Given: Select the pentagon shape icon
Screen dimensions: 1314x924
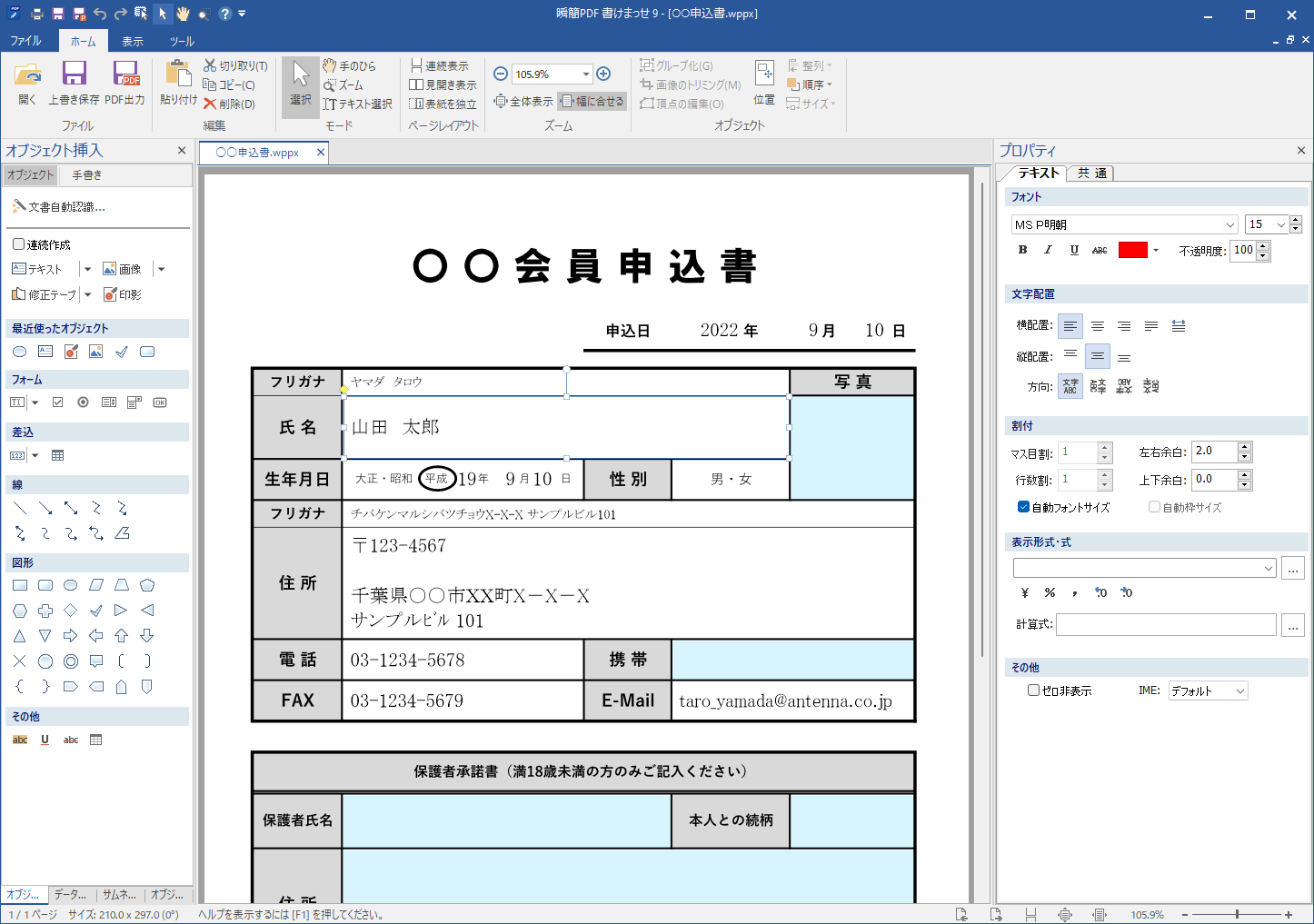Looking at the screenshot, I should [146, 585].
